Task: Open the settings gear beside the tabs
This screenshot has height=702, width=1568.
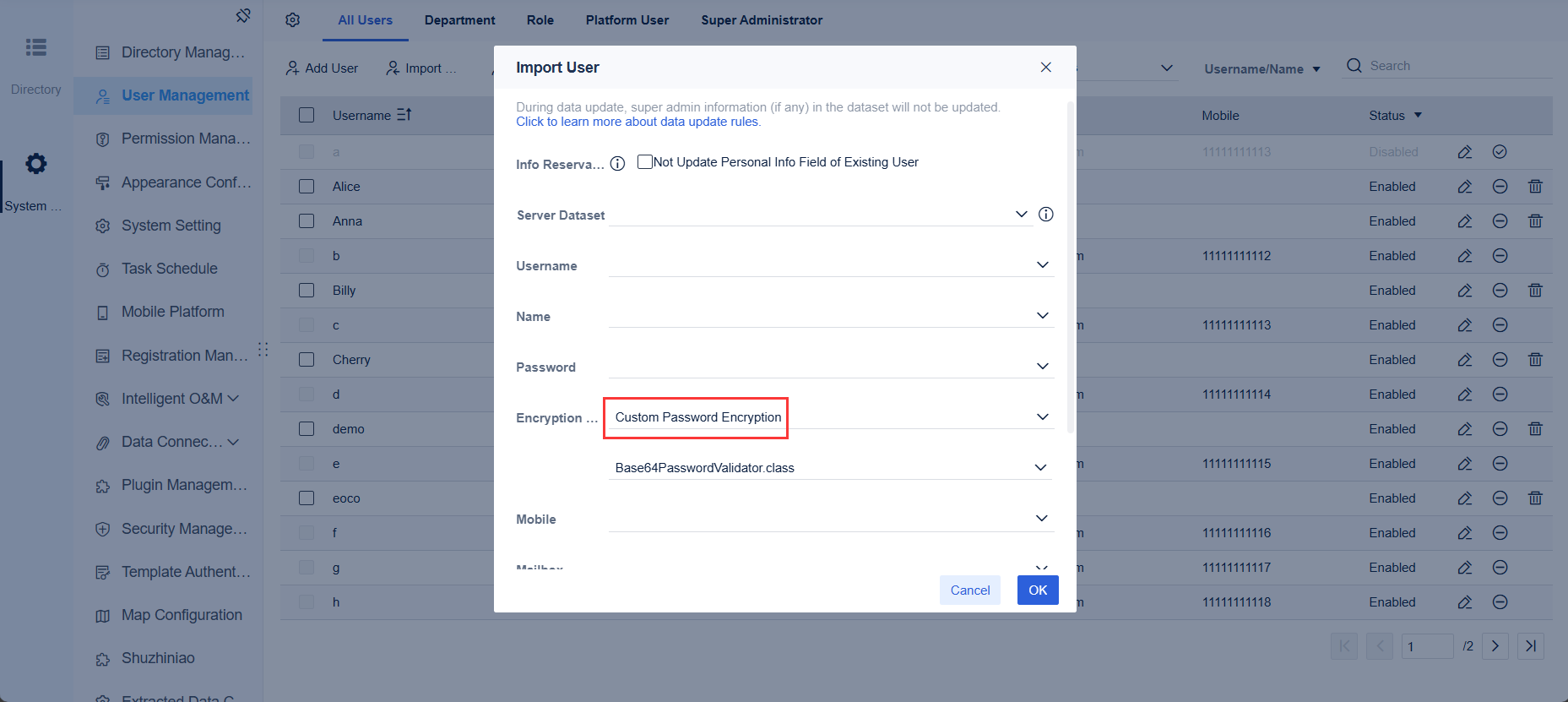Action: 292,19
